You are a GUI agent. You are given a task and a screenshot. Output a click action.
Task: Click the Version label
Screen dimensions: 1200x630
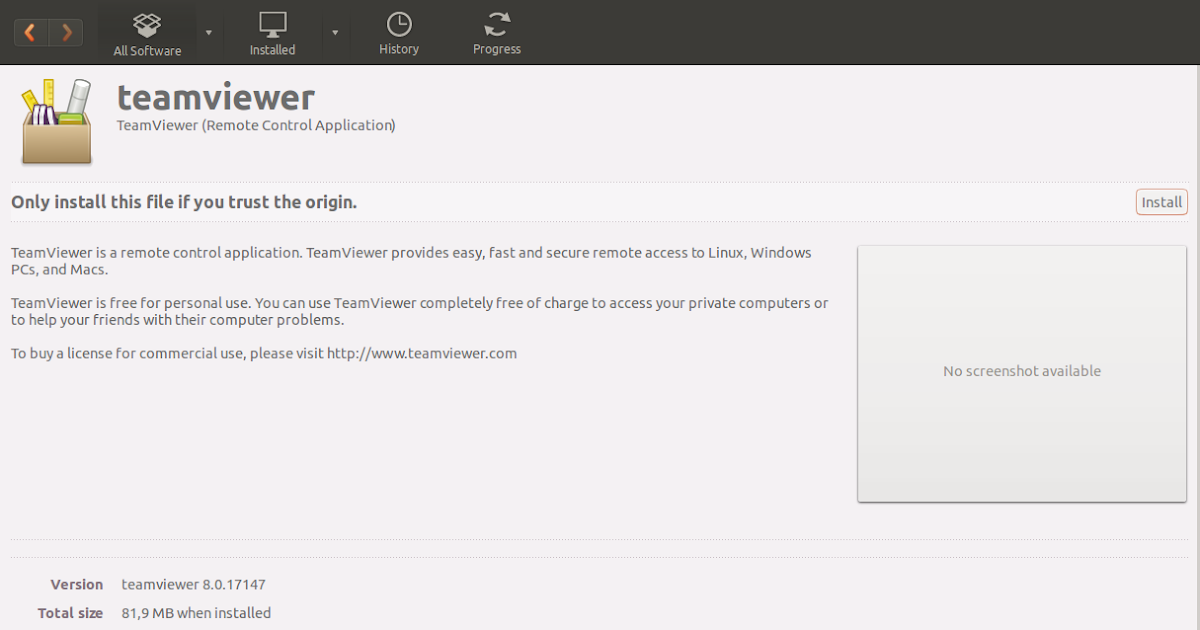77,584
